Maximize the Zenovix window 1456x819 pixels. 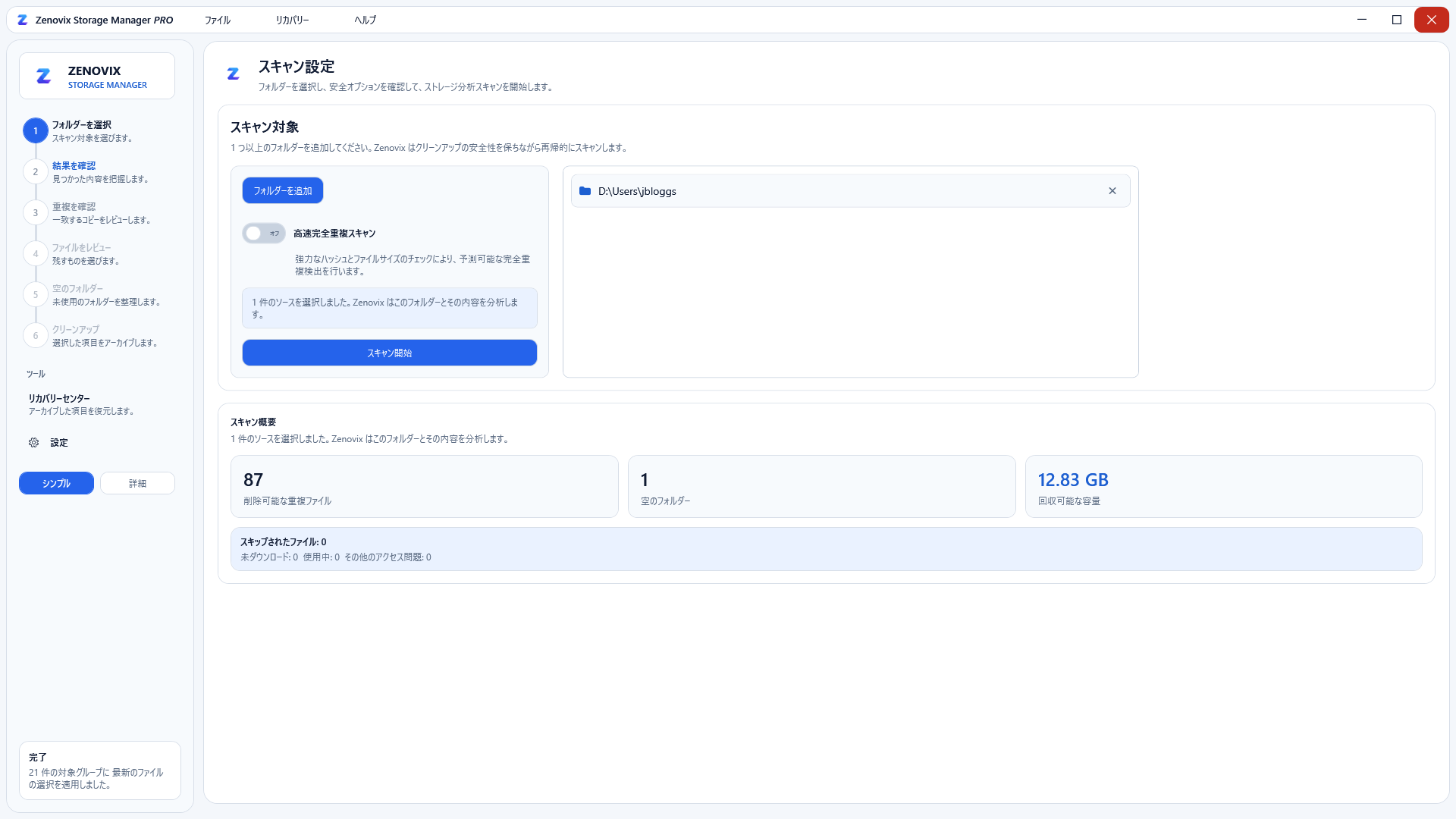[1397, 20]
